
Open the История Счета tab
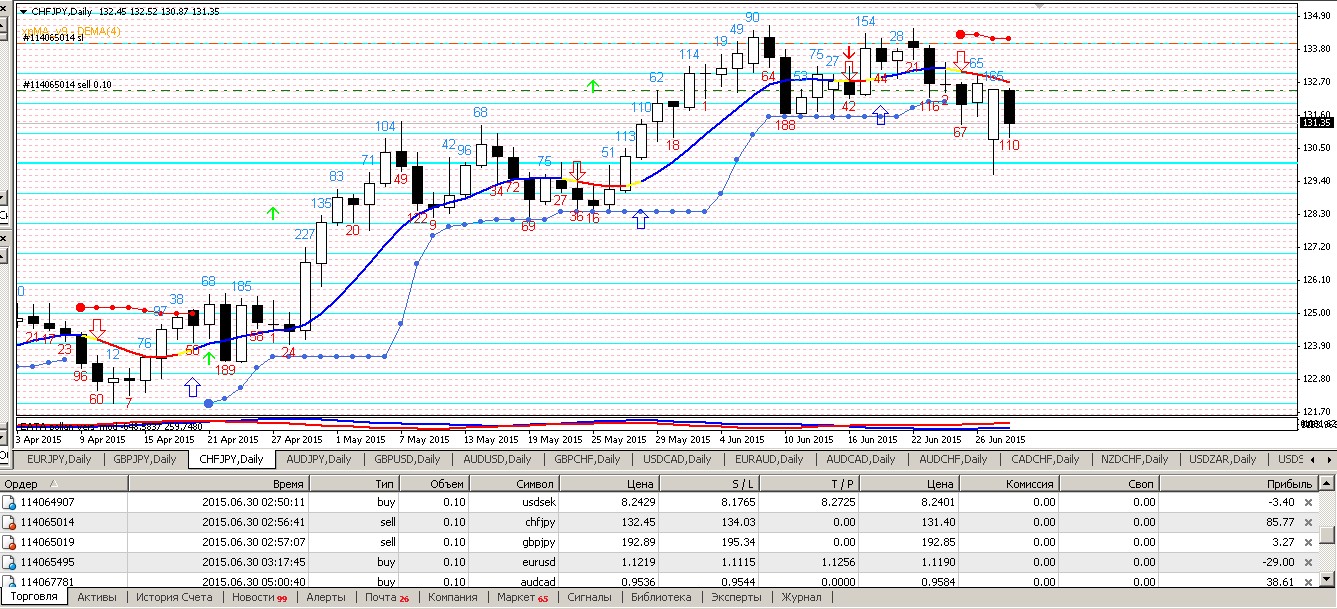tap(174, 597)
